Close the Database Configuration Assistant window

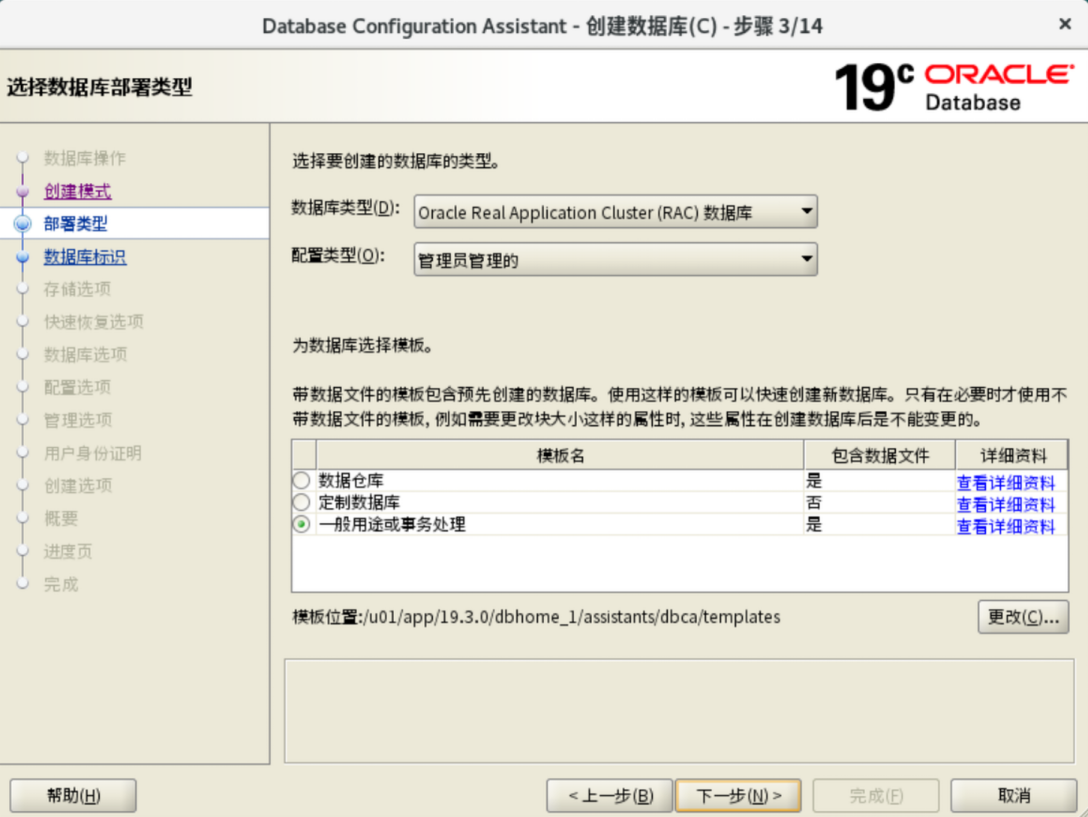coord(1064,24)
